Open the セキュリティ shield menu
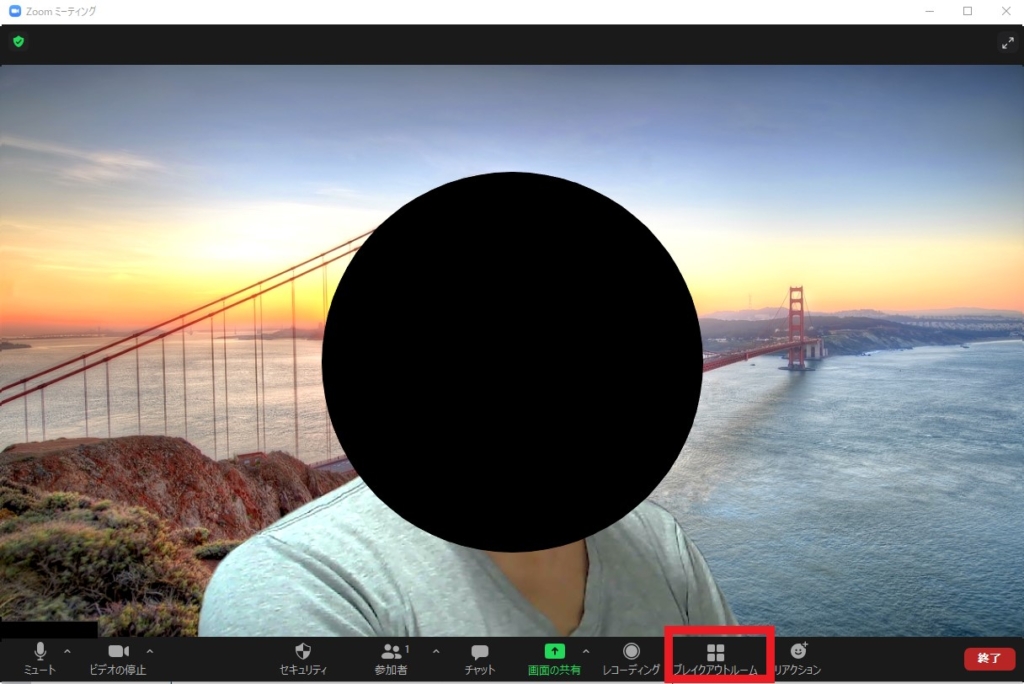The image size is (1024, 684). click(303, 659)
